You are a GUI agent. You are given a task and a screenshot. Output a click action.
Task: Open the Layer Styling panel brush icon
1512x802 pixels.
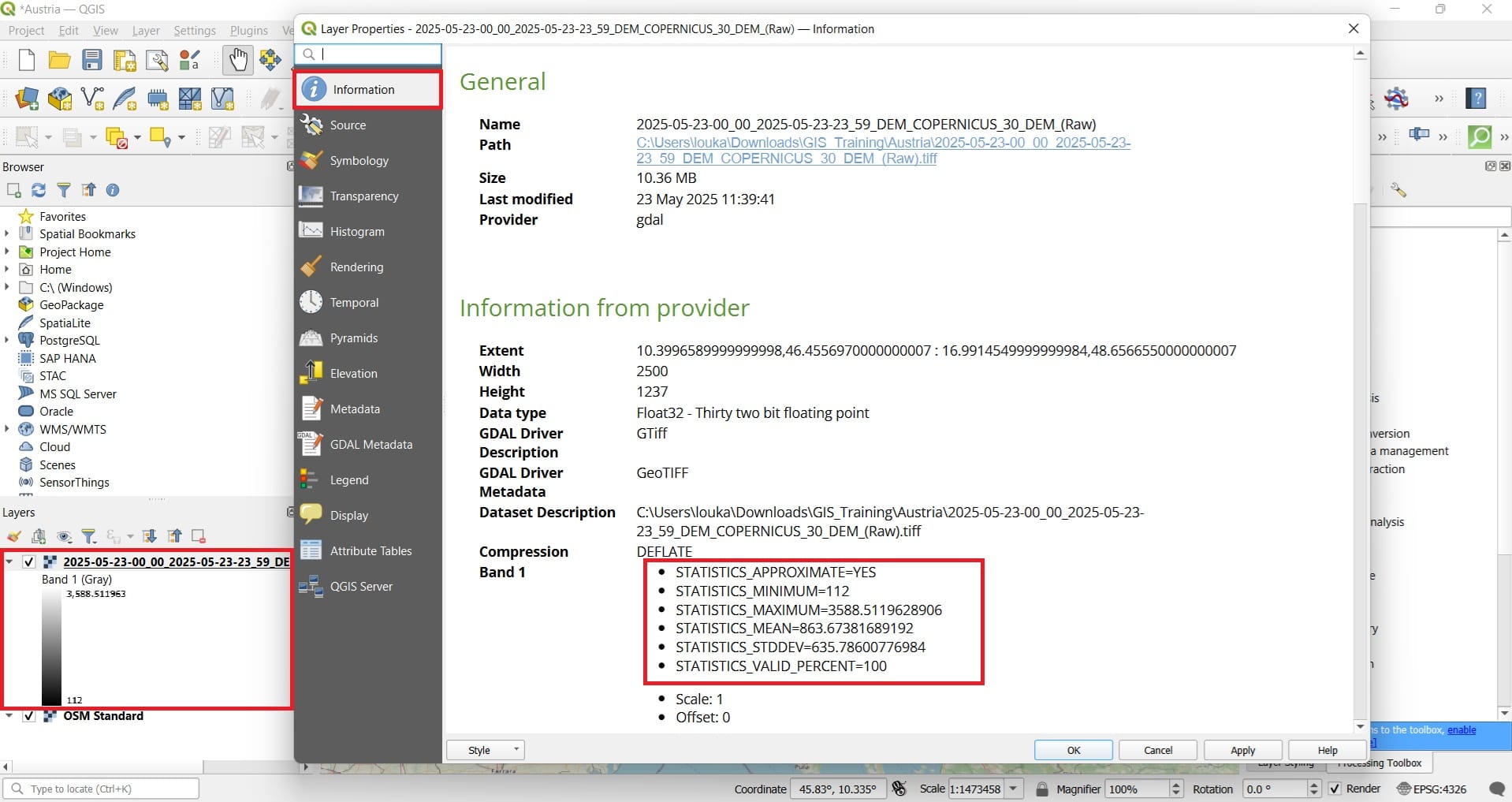tap(13, 536)
